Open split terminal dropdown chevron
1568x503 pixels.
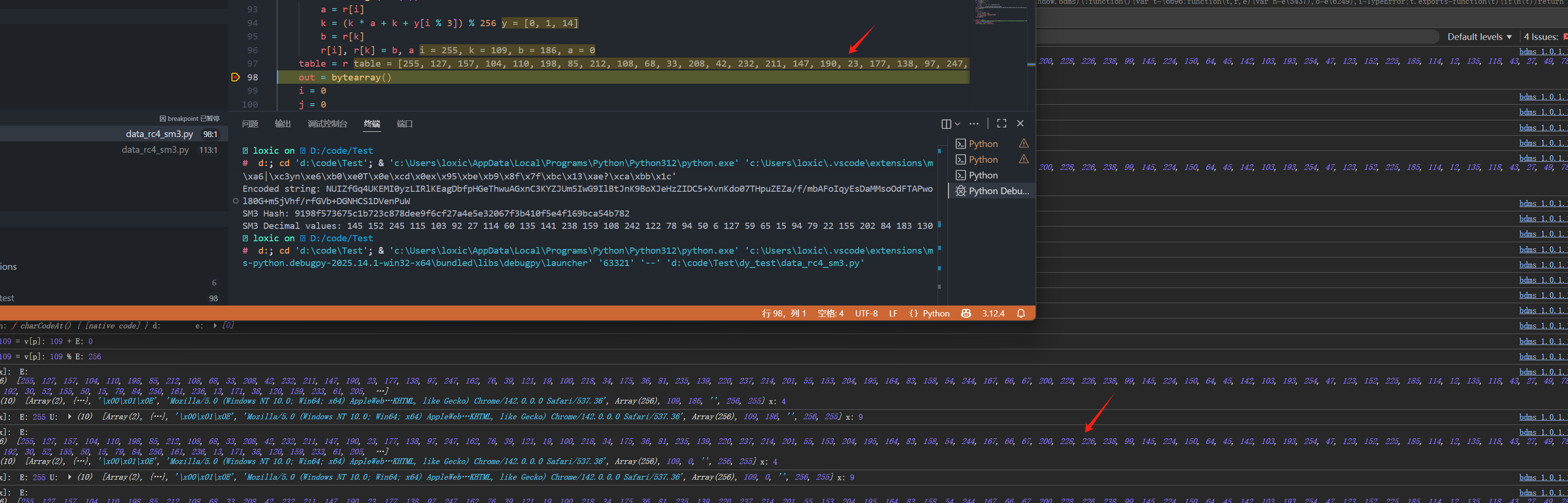(x=958, y=124)
